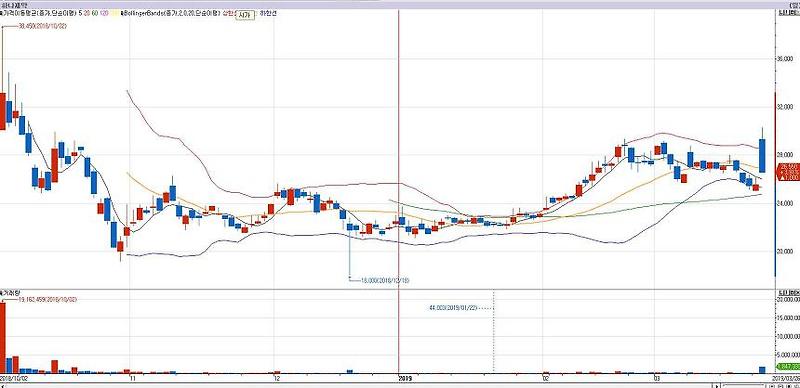The image size is (800, 388).
Task: Click the large blue last candlestick
Action: (762, 156)
